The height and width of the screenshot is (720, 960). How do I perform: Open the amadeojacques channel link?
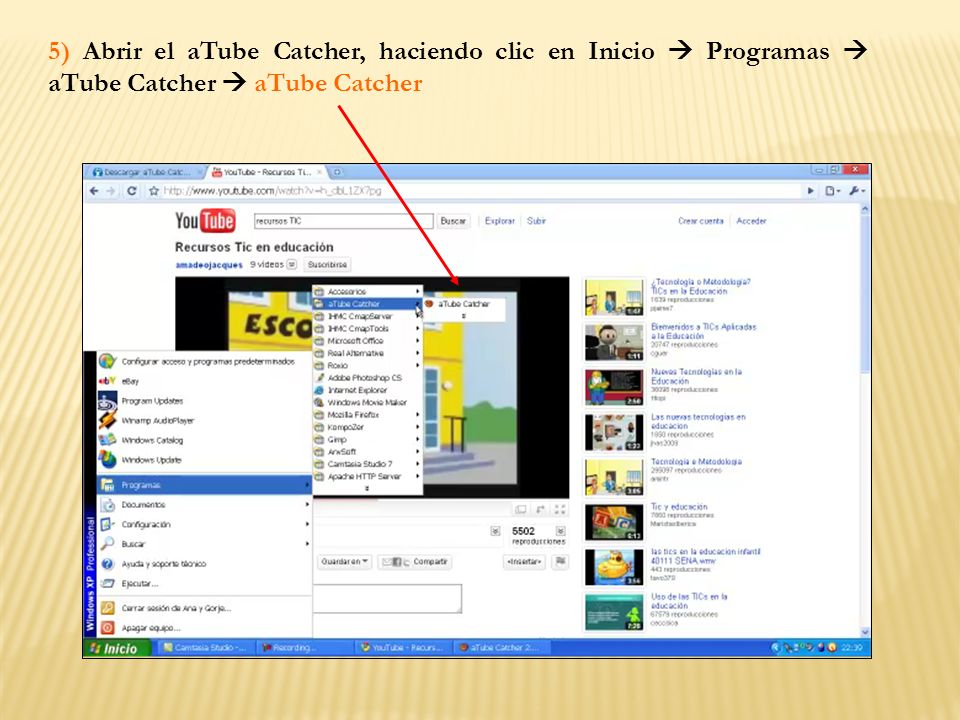click(x=209, y=265)
